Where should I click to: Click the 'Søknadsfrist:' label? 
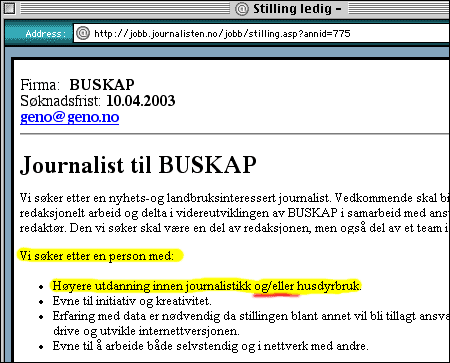(x=60, y=101)
